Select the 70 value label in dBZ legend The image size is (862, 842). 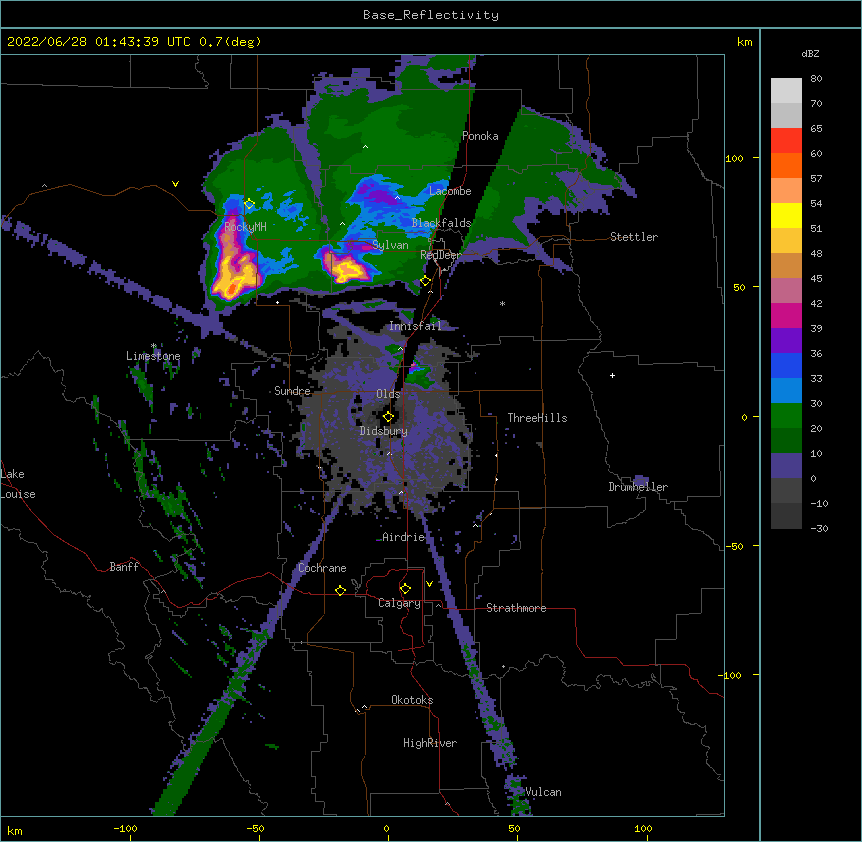816,103
